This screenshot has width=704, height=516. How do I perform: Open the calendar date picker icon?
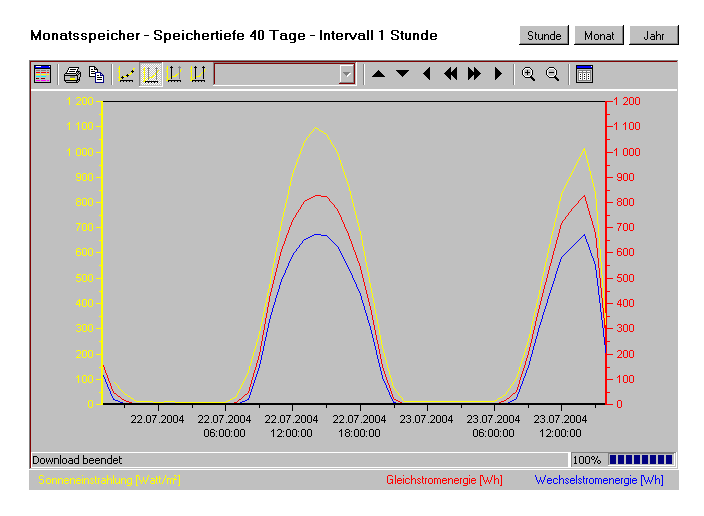coord(585,74)
